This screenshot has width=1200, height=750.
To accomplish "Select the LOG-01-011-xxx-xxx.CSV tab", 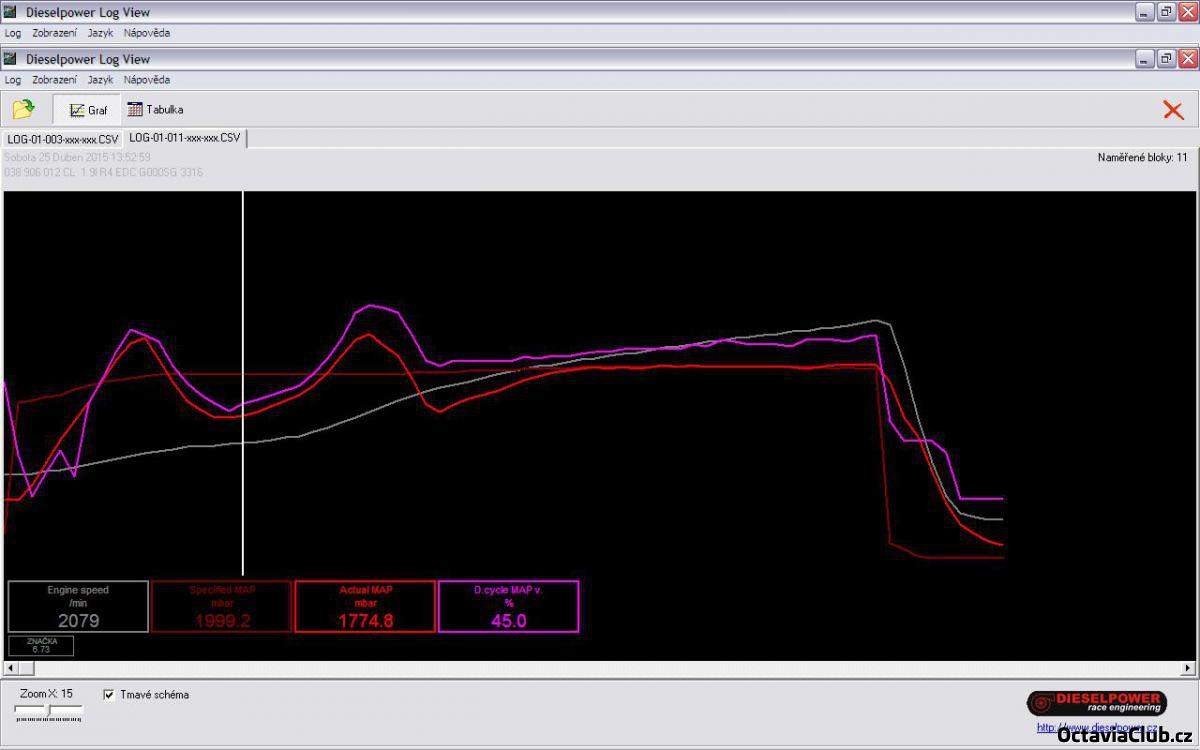I will tap(185, 138).
